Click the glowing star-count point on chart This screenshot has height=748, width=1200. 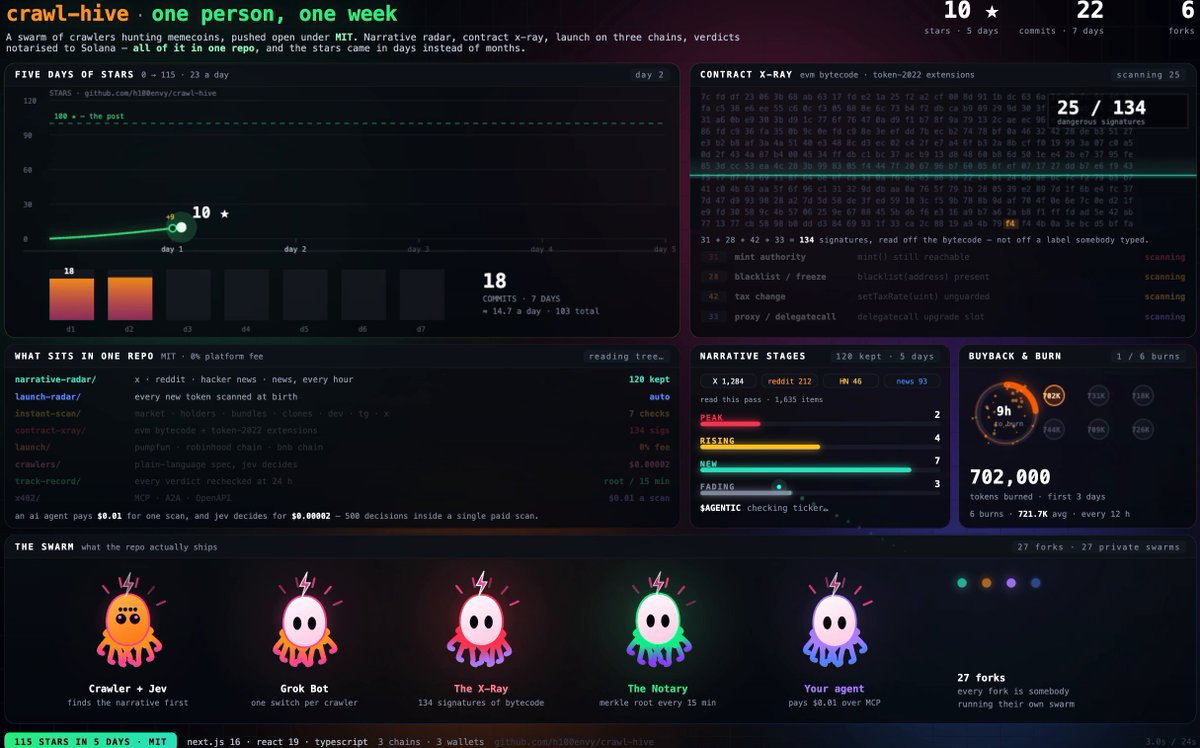(x=181, y=227)
